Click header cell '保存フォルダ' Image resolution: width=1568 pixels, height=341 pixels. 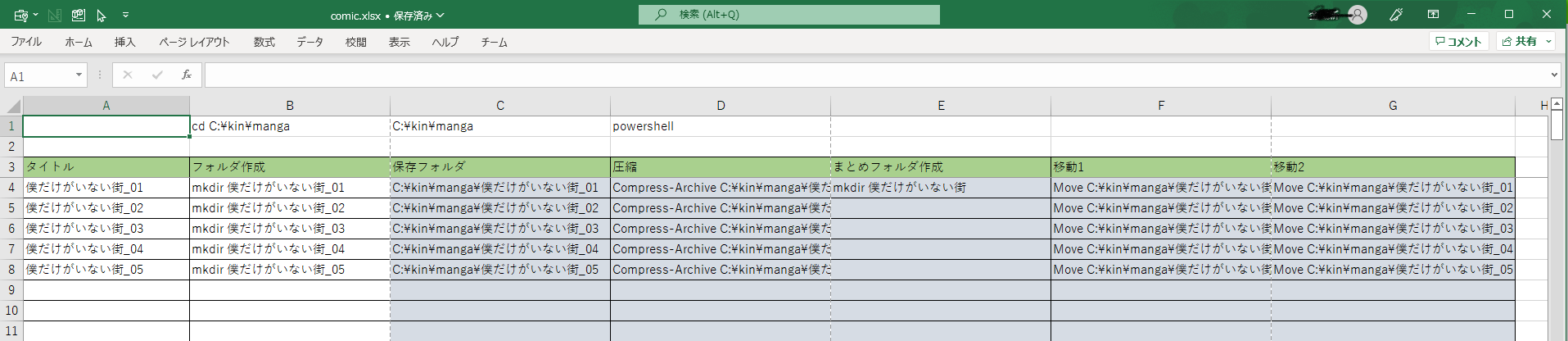[x=500, y=167]
